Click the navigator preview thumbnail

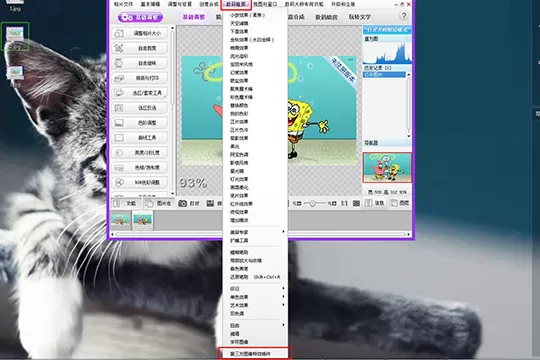coord(387,167)
